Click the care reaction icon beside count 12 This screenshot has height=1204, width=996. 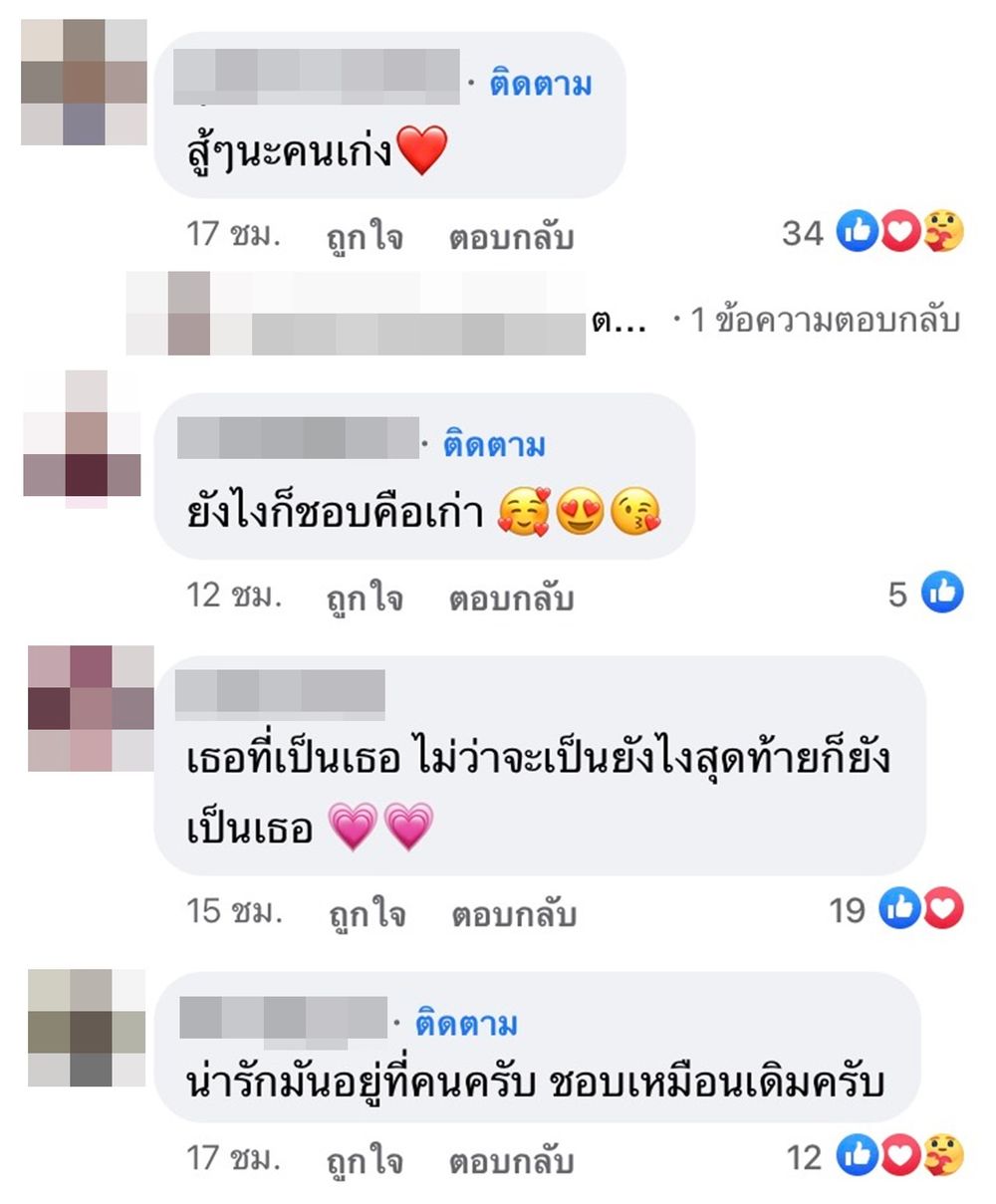(x=941, y=1156)
